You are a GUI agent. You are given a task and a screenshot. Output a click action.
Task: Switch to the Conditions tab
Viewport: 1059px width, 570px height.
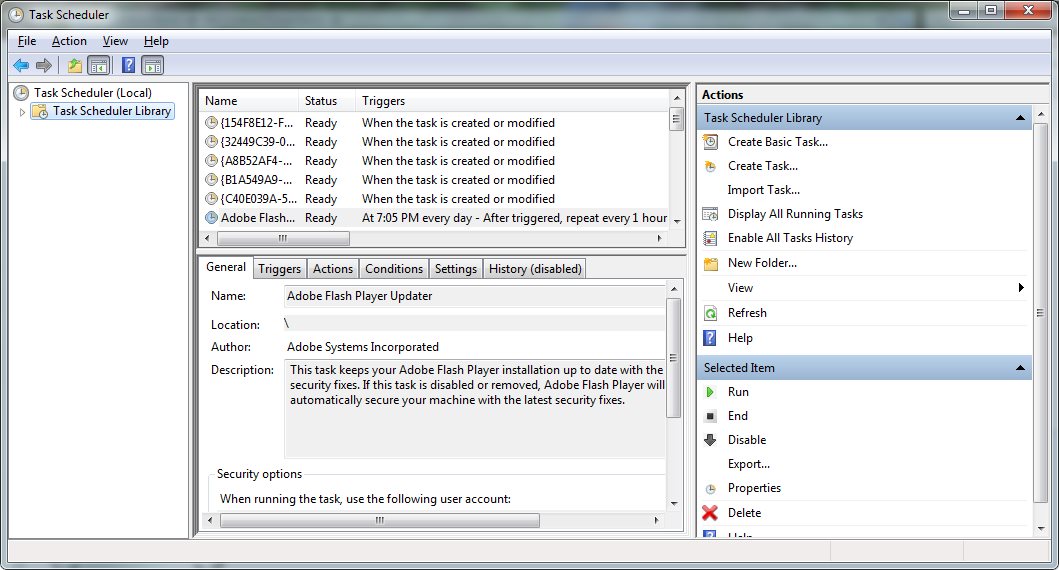click(x=394, y=269)
